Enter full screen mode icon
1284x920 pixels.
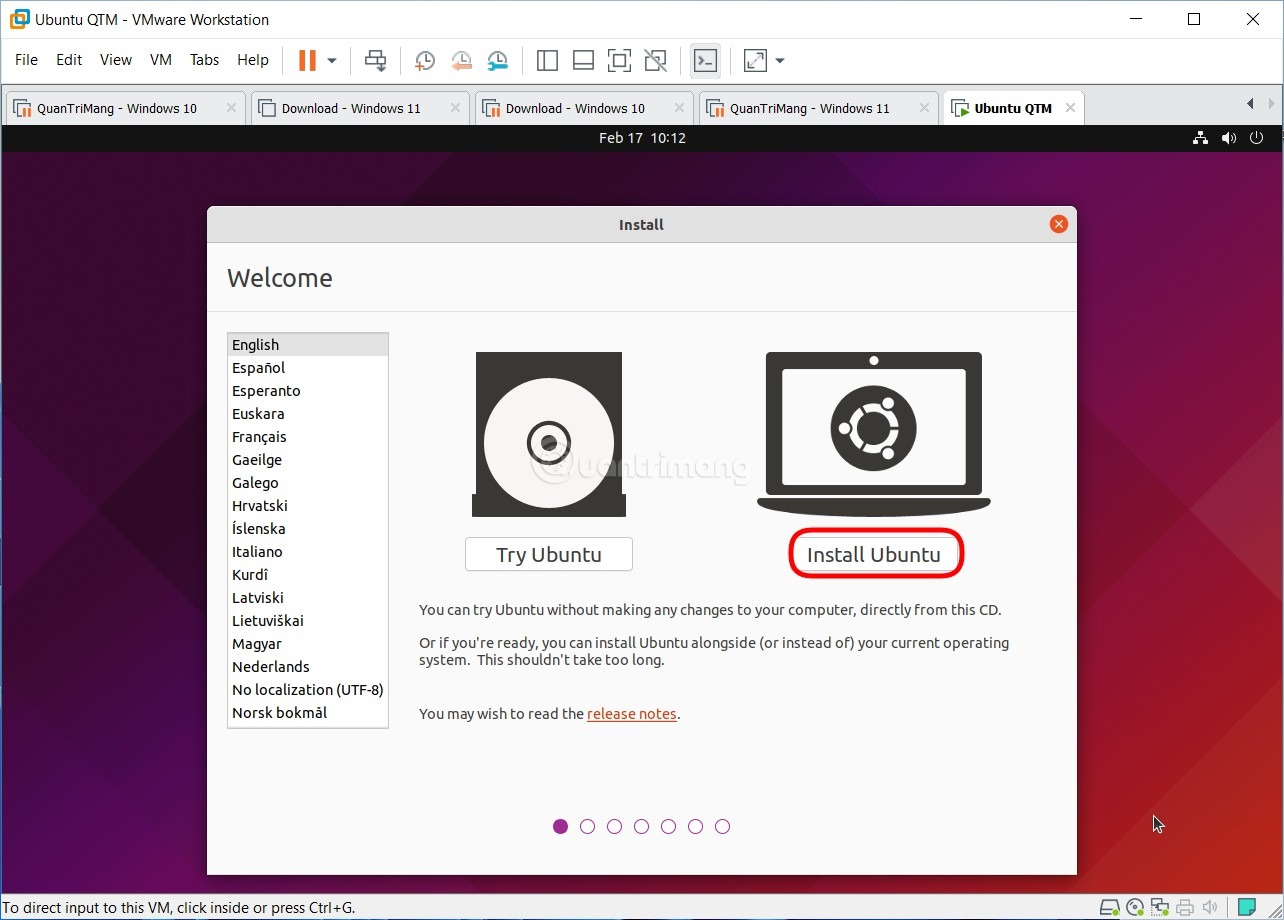coord(619,60)
